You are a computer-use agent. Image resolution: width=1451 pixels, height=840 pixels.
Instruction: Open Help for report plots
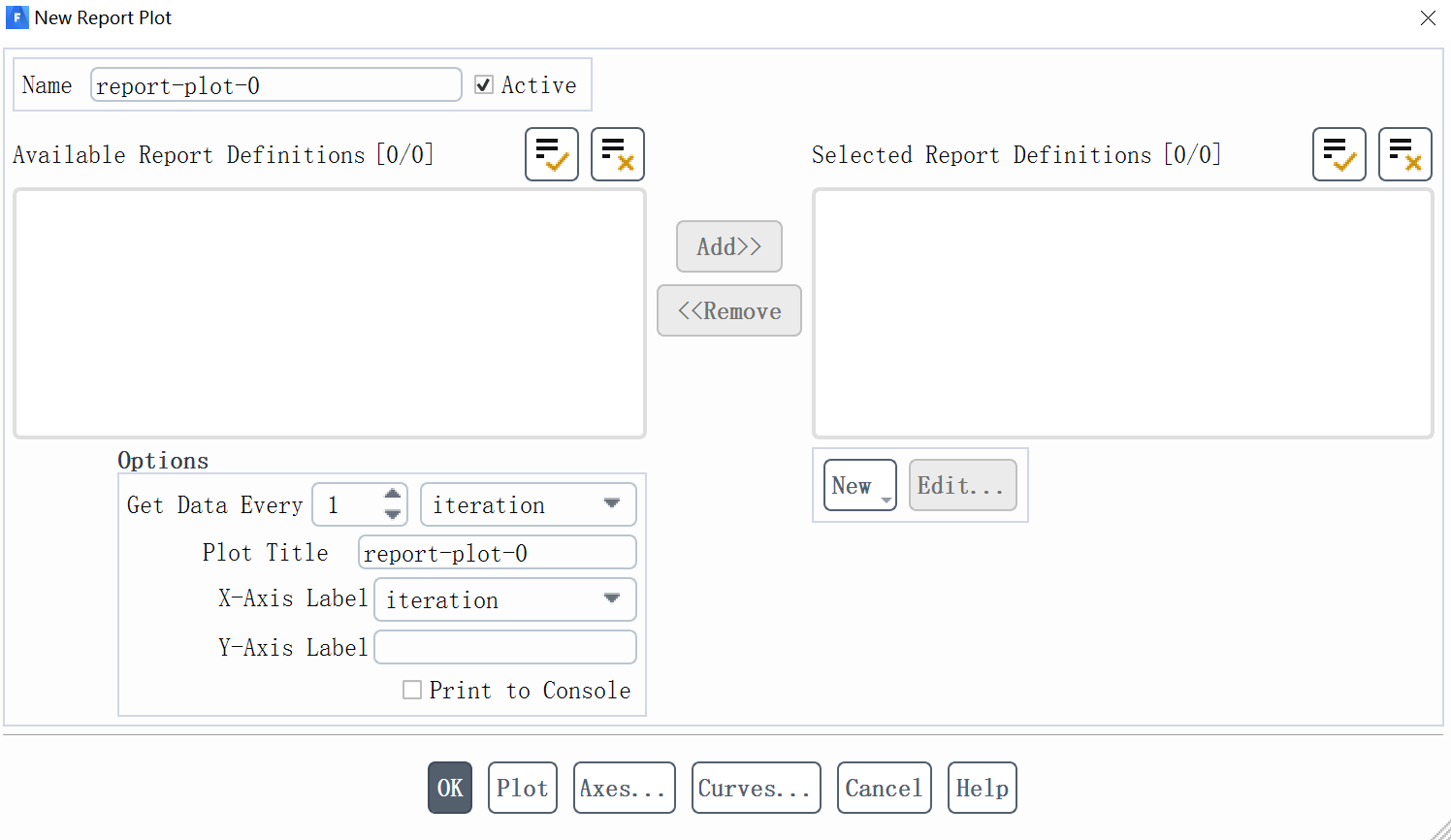pos(982,788)
